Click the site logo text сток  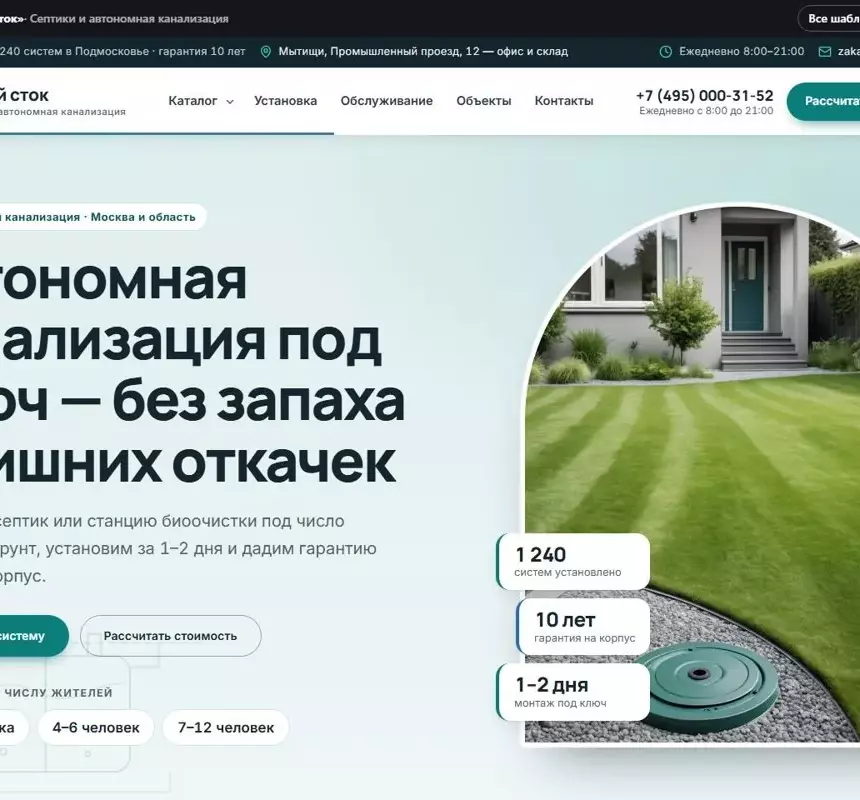(24, 95)
